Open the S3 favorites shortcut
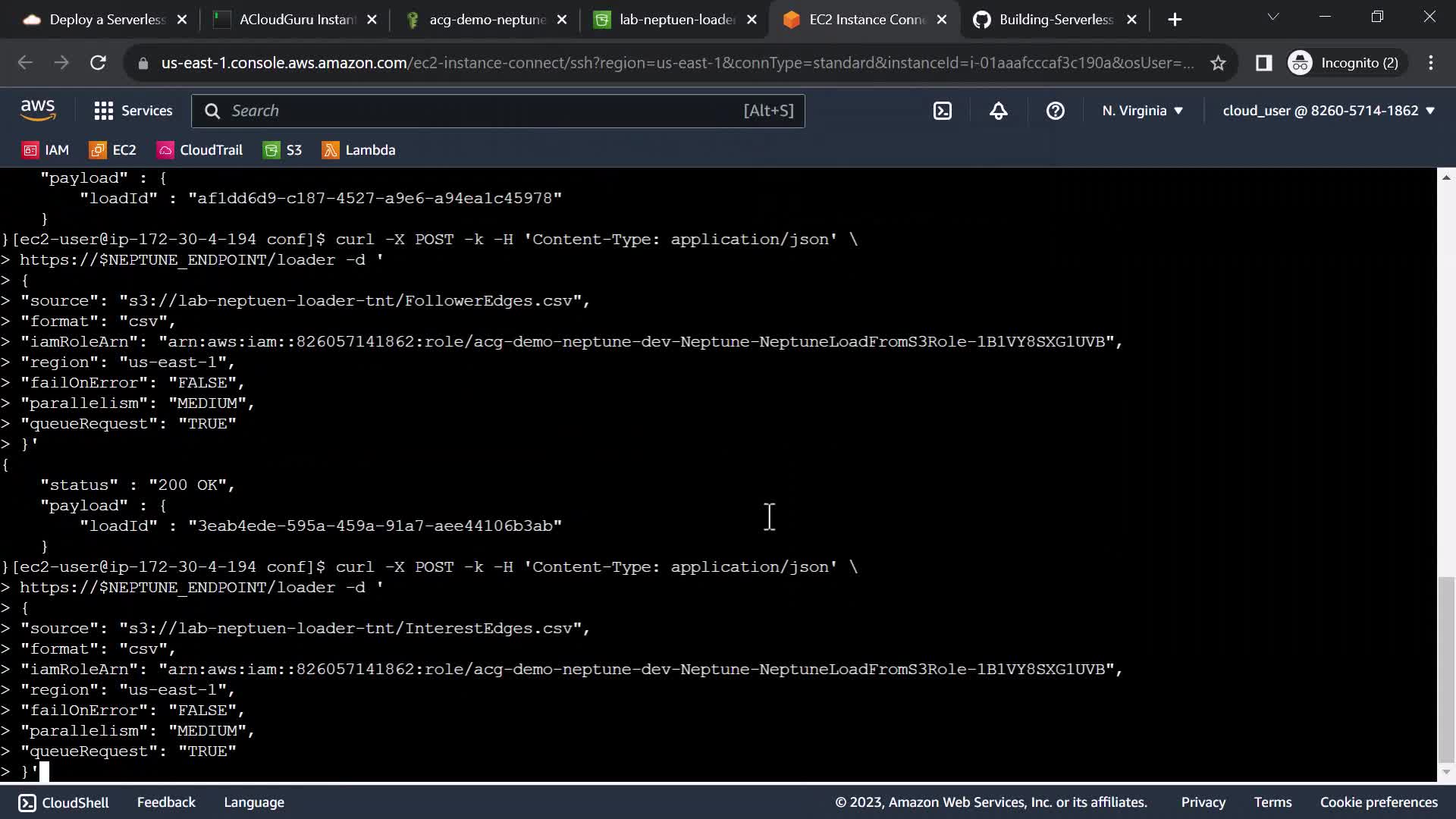Image resolution: width=1456 pixels, height=819 pixels. (283, 150)
